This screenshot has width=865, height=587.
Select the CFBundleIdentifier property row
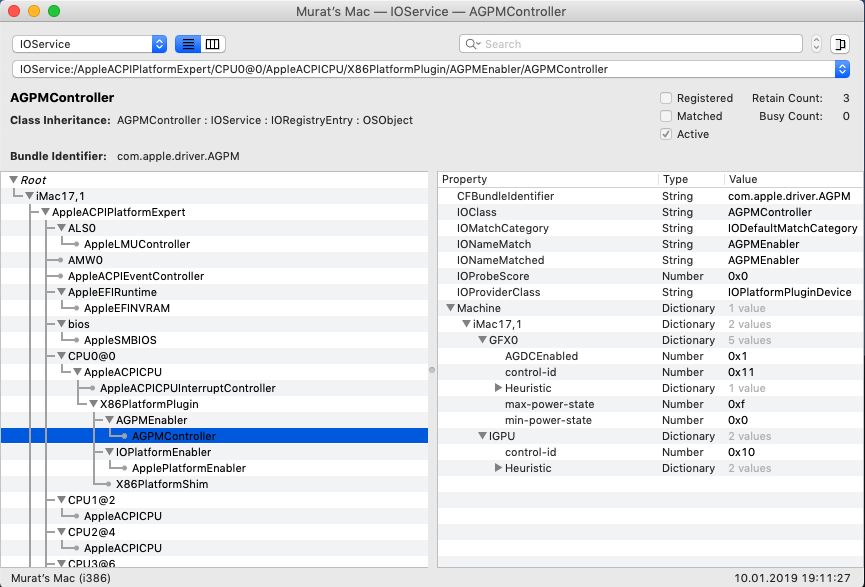pyautogui.click(x=650, y=196)
